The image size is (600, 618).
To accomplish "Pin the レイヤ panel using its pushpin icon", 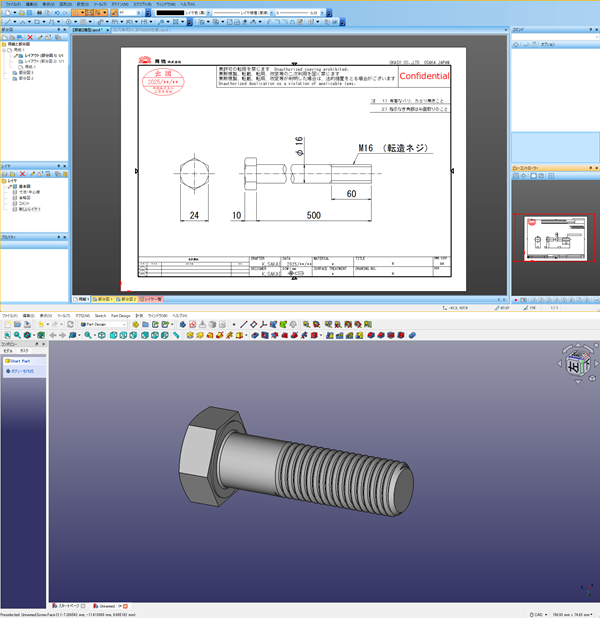I will [59, 166].
